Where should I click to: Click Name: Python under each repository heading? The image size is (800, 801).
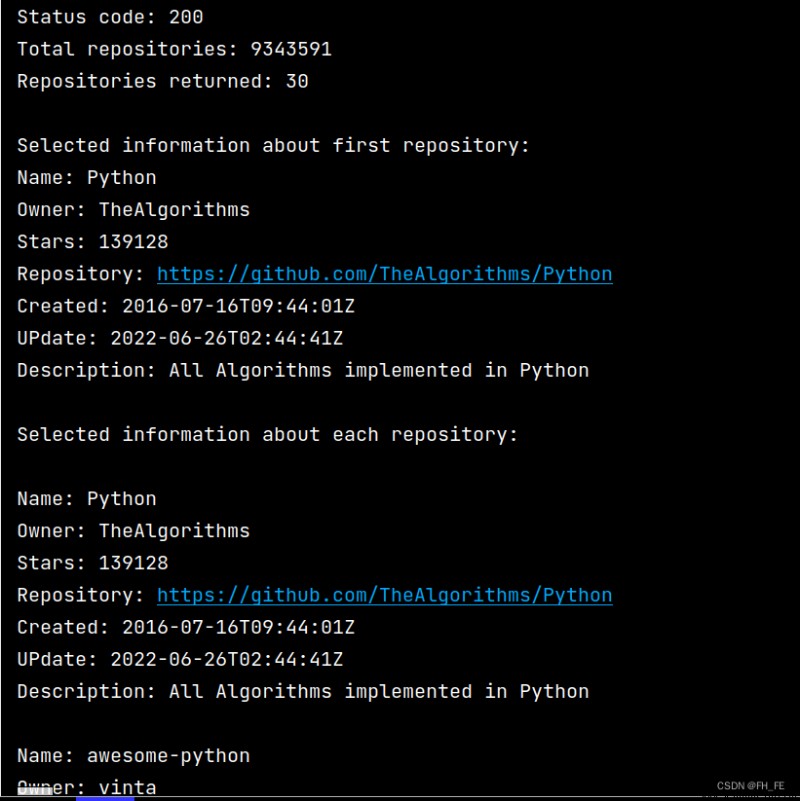[x=87, y=499]
